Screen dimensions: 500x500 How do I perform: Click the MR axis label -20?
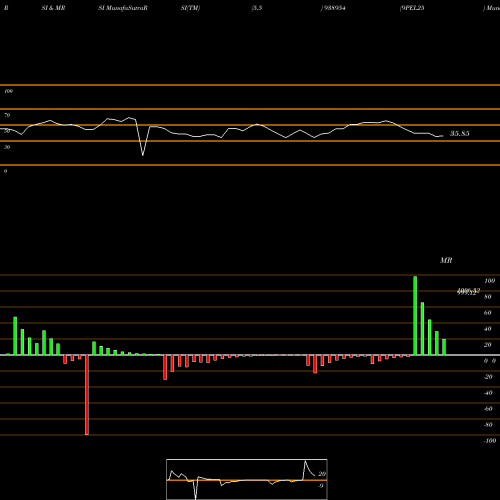click(488, 377)
